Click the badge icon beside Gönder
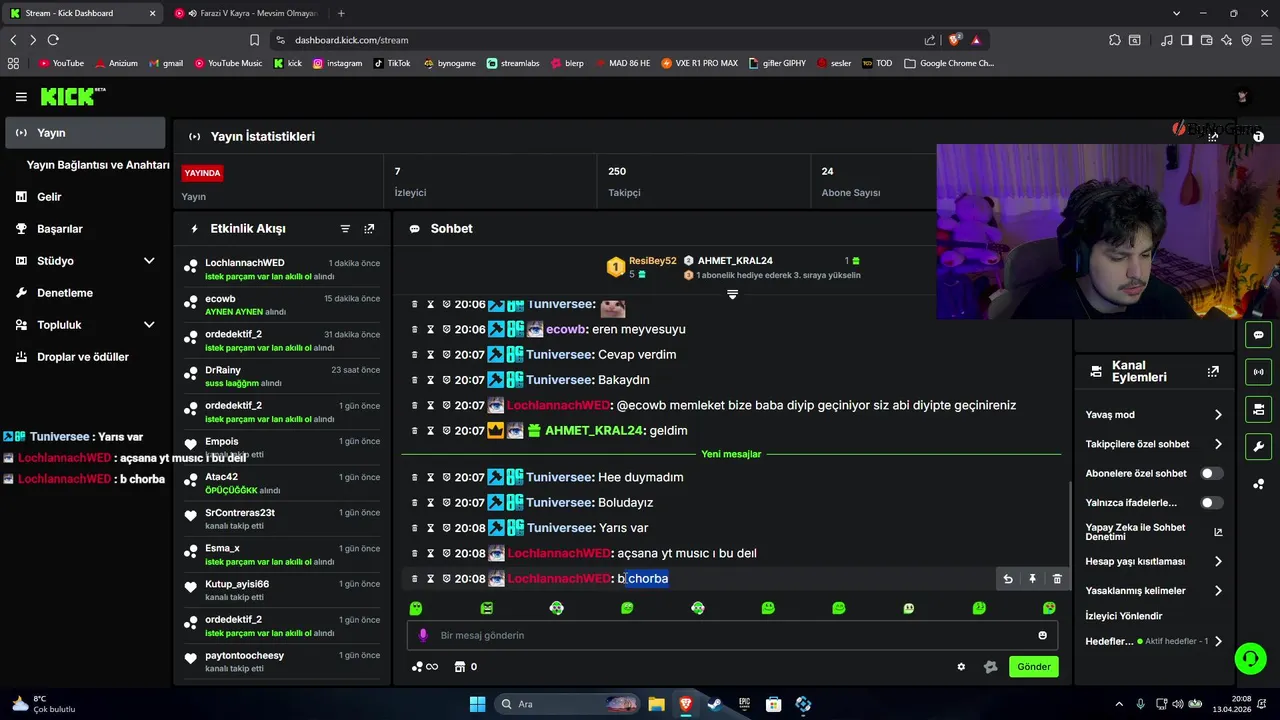Screen dimensions: 1280x720 tap(991, 667)
